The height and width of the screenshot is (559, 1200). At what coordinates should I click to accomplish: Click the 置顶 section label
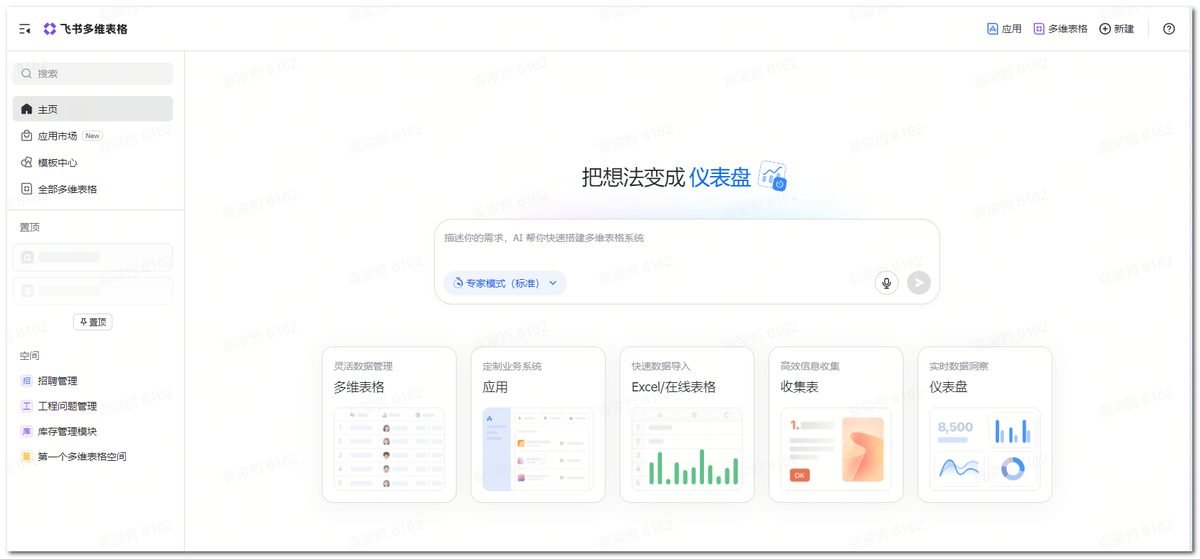pyautogui.click(x=29, y=227)
